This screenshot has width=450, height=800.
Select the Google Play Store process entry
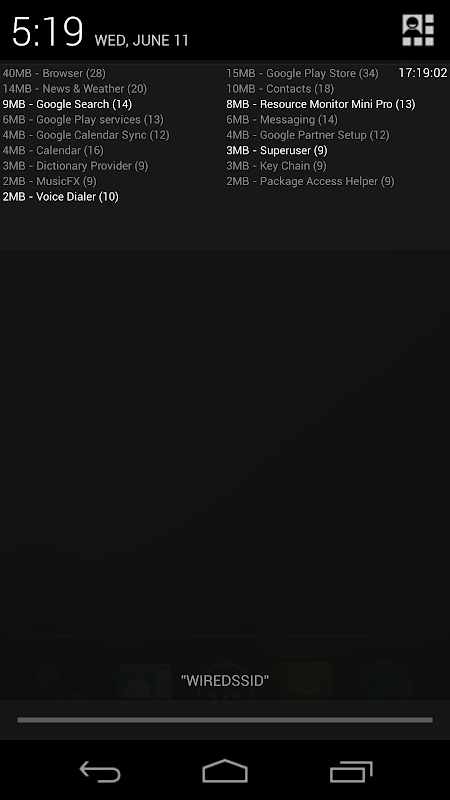(x=302, y=73)
